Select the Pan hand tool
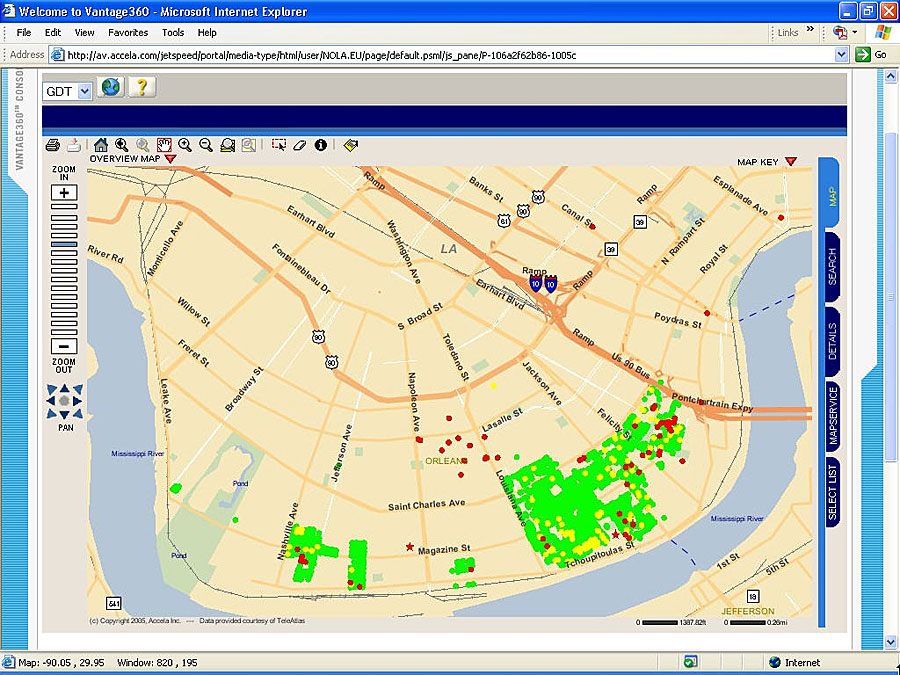This screenshot has width=900, height=675. 164,145
